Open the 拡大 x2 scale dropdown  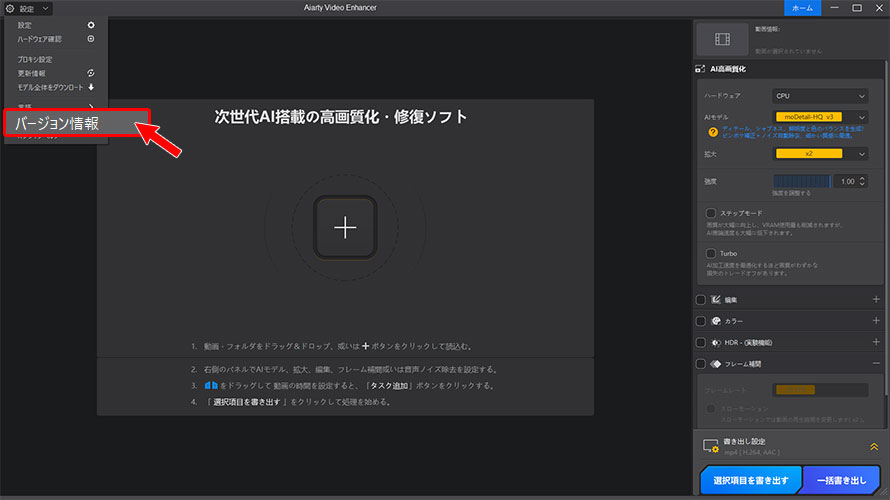(820, 154)
